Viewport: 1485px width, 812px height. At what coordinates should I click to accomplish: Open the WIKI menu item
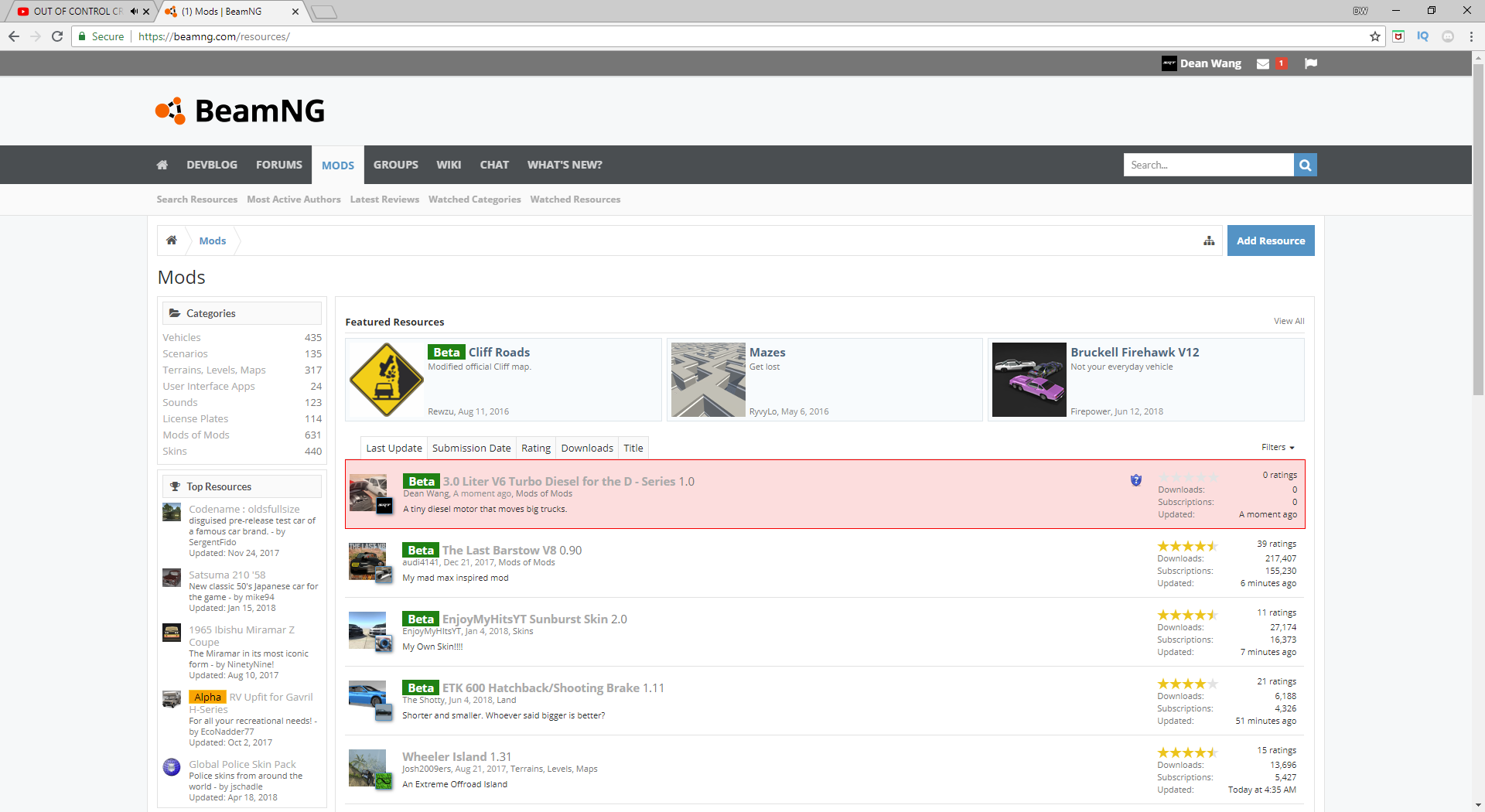pyautogui.click(x=449, y=165)
